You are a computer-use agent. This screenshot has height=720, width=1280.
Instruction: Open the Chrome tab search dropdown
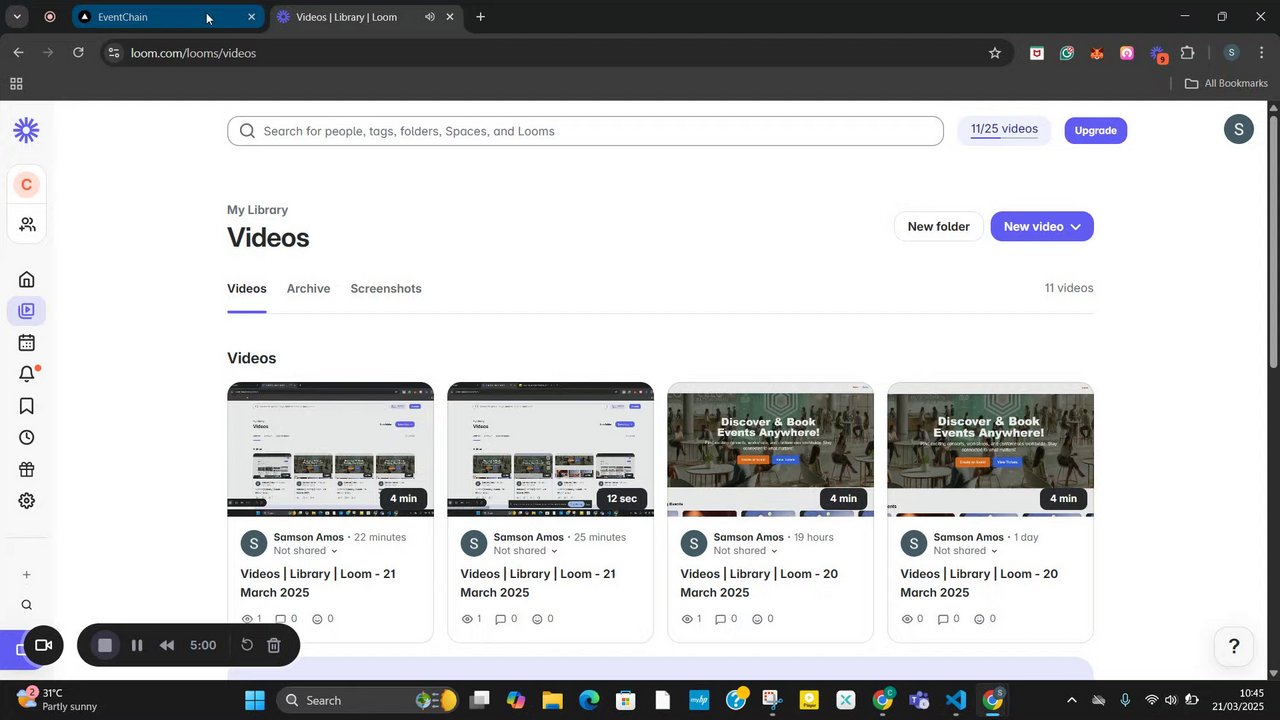point(17,17)
